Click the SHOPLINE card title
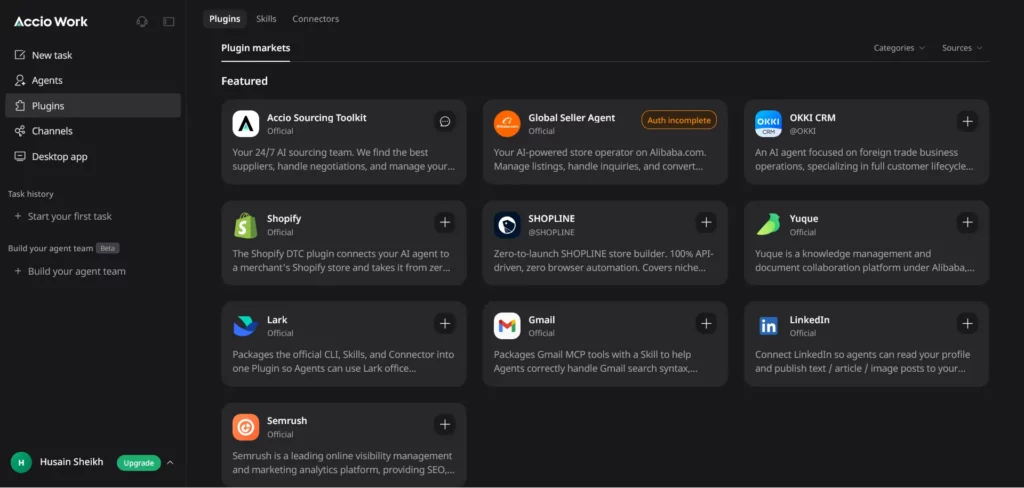The height and width of the screenshot is (488, 1024). [x=552, y=219]
